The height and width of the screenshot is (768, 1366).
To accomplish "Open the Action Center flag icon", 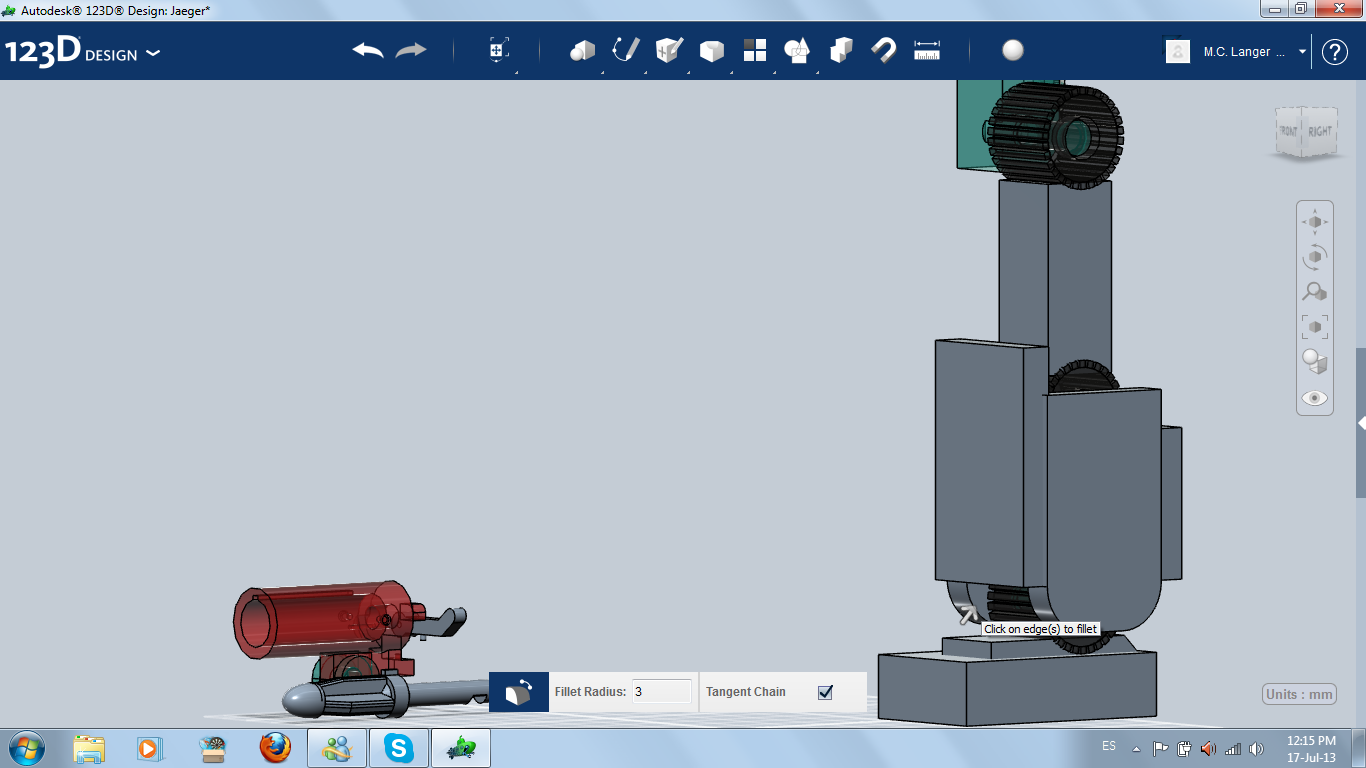I will pos(1160,748).
